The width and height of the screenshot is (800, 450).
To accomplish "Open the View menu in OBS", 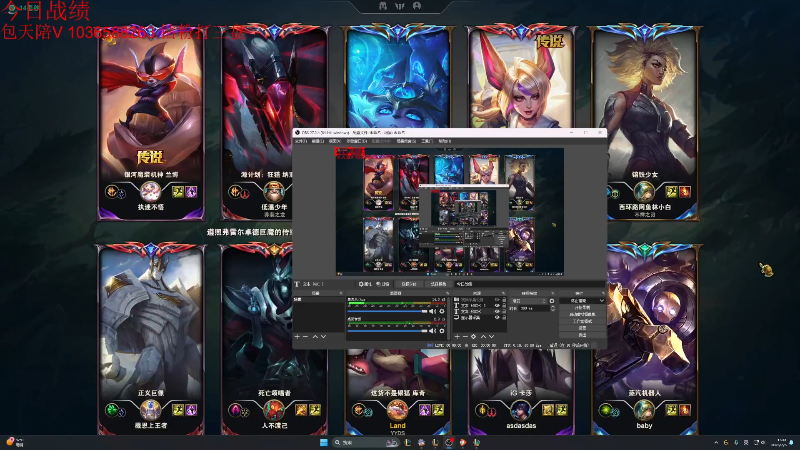I will point(334,141).
